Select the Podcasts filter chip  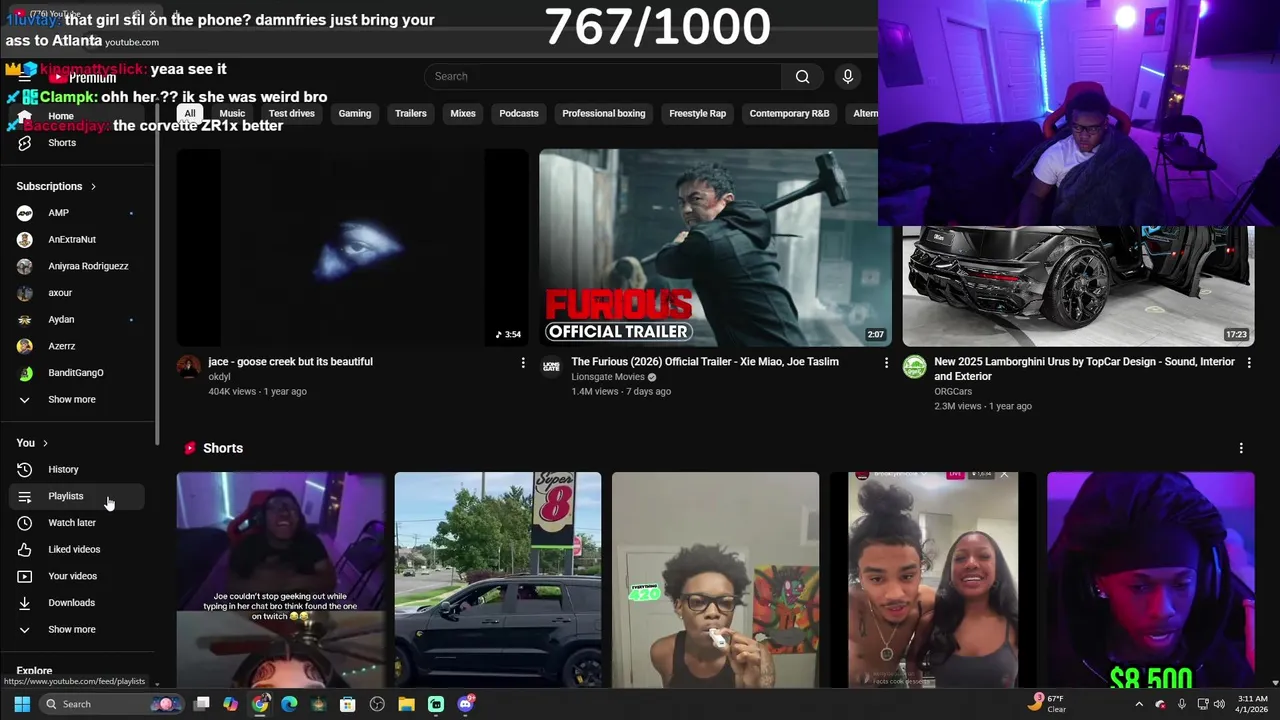click(519, 114)
